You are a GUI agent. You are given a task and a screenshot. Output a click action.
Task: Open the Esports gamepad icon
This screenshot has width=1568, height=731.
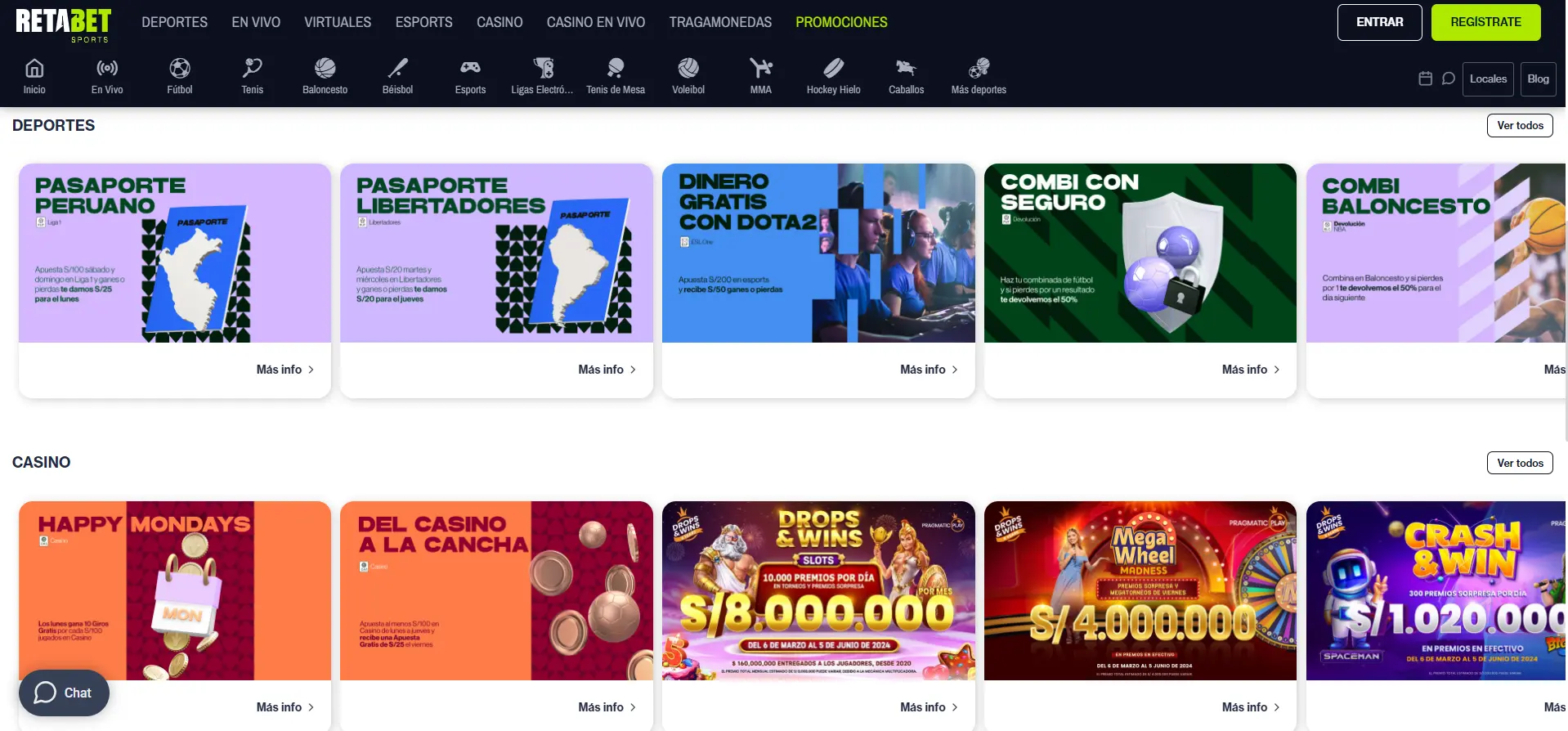click(x=470, y=68)
